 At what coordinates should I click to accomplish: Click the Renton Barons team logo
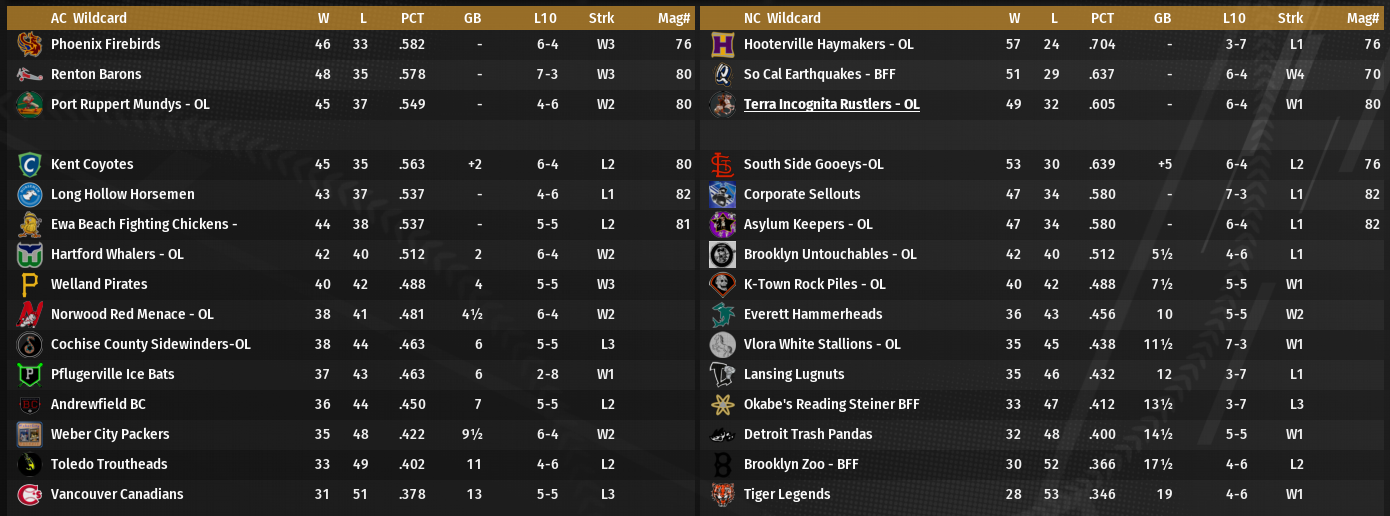point(28,74)
